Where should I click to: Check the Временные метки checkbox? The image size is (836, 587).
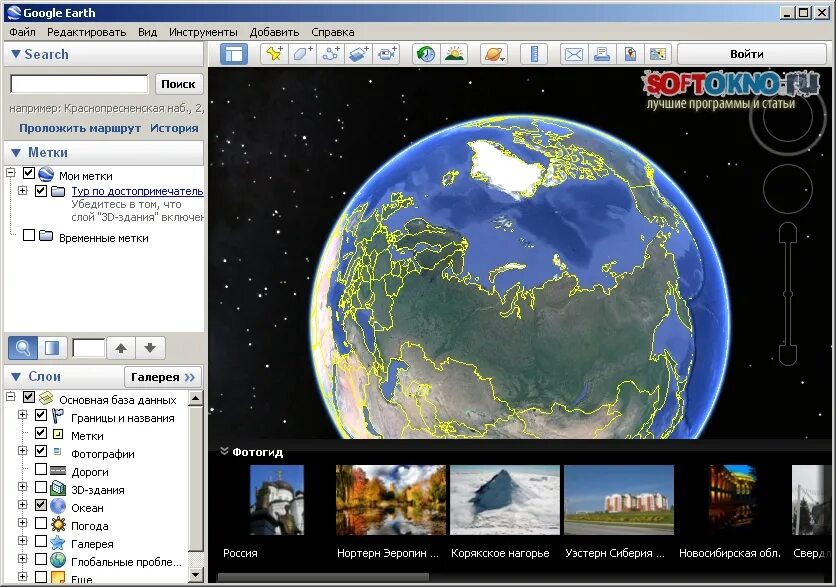point(29,235)
